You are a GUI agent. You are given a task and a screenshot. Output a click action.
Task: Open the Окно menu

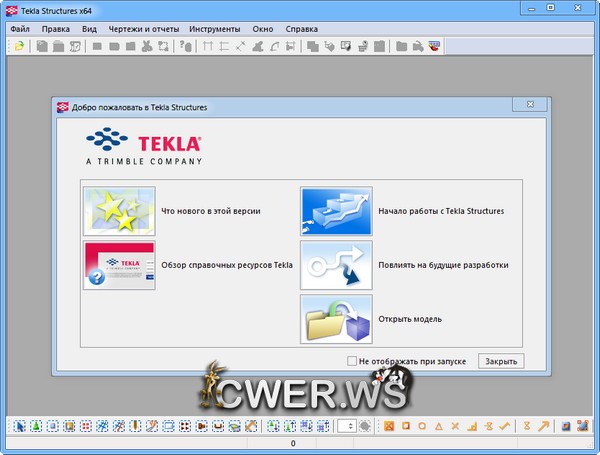[263, 29]
